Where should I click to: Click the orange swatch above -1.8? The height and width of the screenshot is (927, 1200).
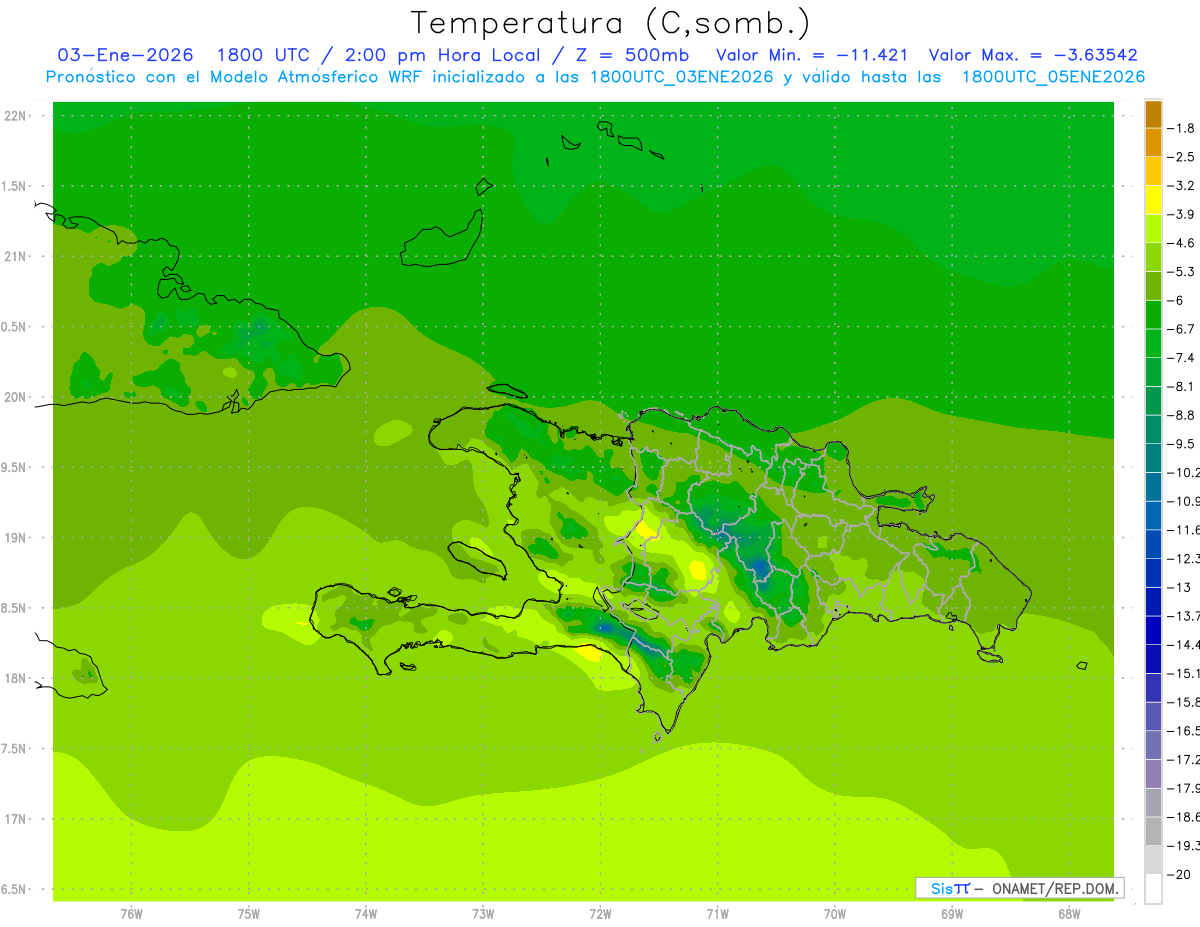click(1153, 115)
